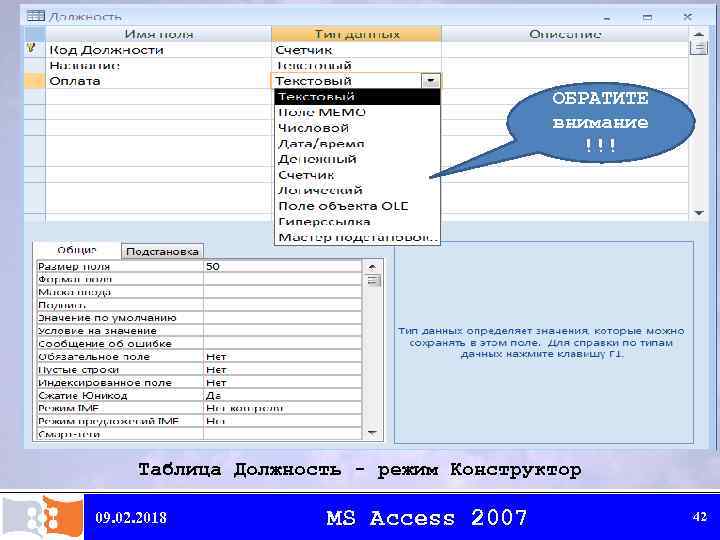Image resolution: width=720 pixels, height=540 pixels.
Task: Open the Подстановка tab
Action: (x=162, y=251)
